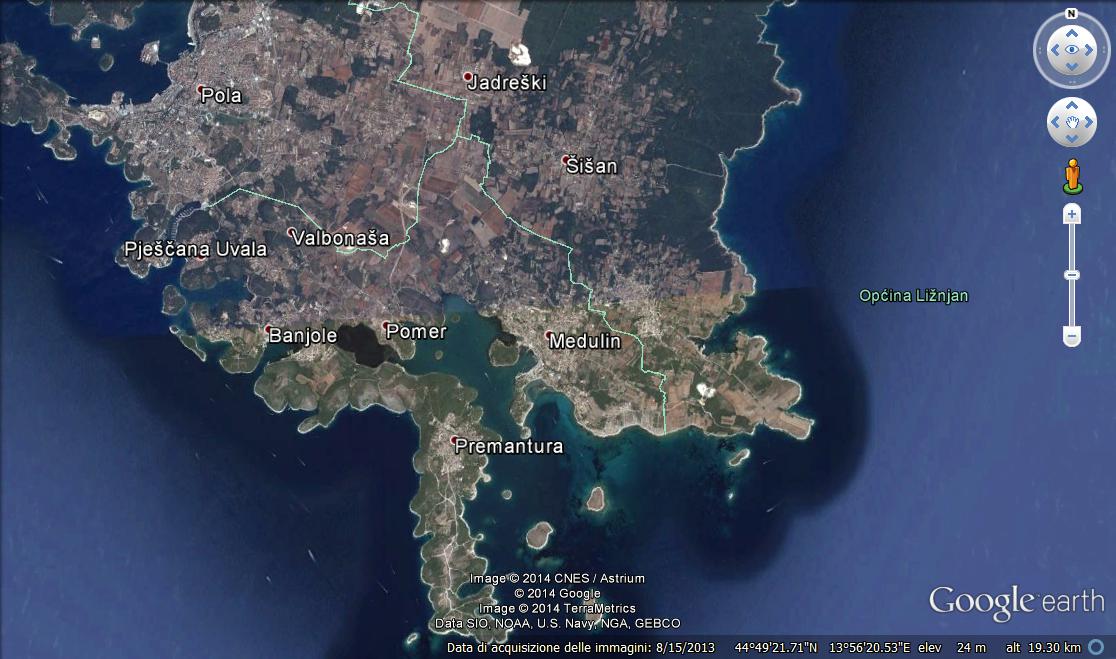Click the zoom slider handle
The image size is (1116, 659).
1072,275
